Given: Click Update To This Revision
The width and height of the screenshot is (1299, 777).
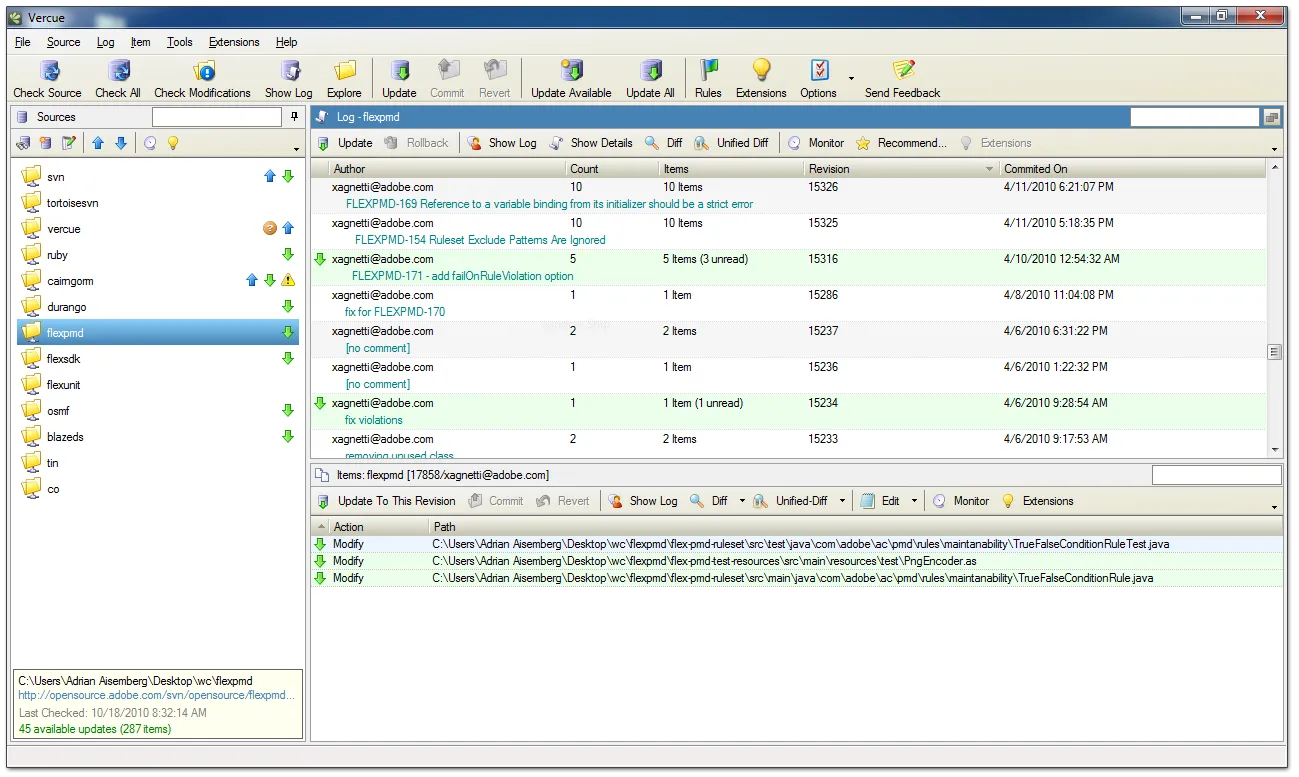Looking at the screenshot, I should point(388,500).
